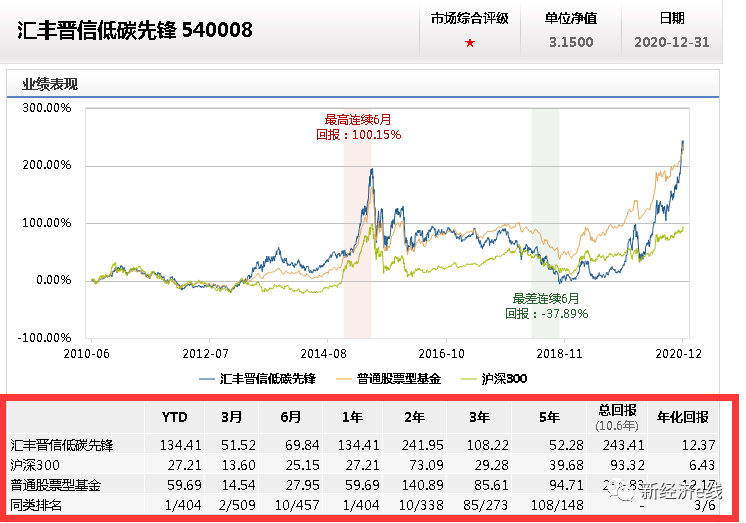Click the 沪深300 3月 value 13.60
746x523 pixels.
[x=238, y=465]
